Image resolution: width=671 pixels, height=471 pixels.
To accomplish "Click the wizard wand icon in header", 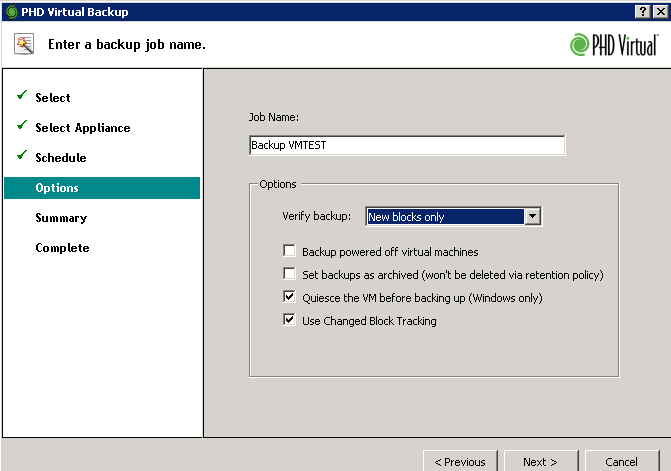I will 24,44.
